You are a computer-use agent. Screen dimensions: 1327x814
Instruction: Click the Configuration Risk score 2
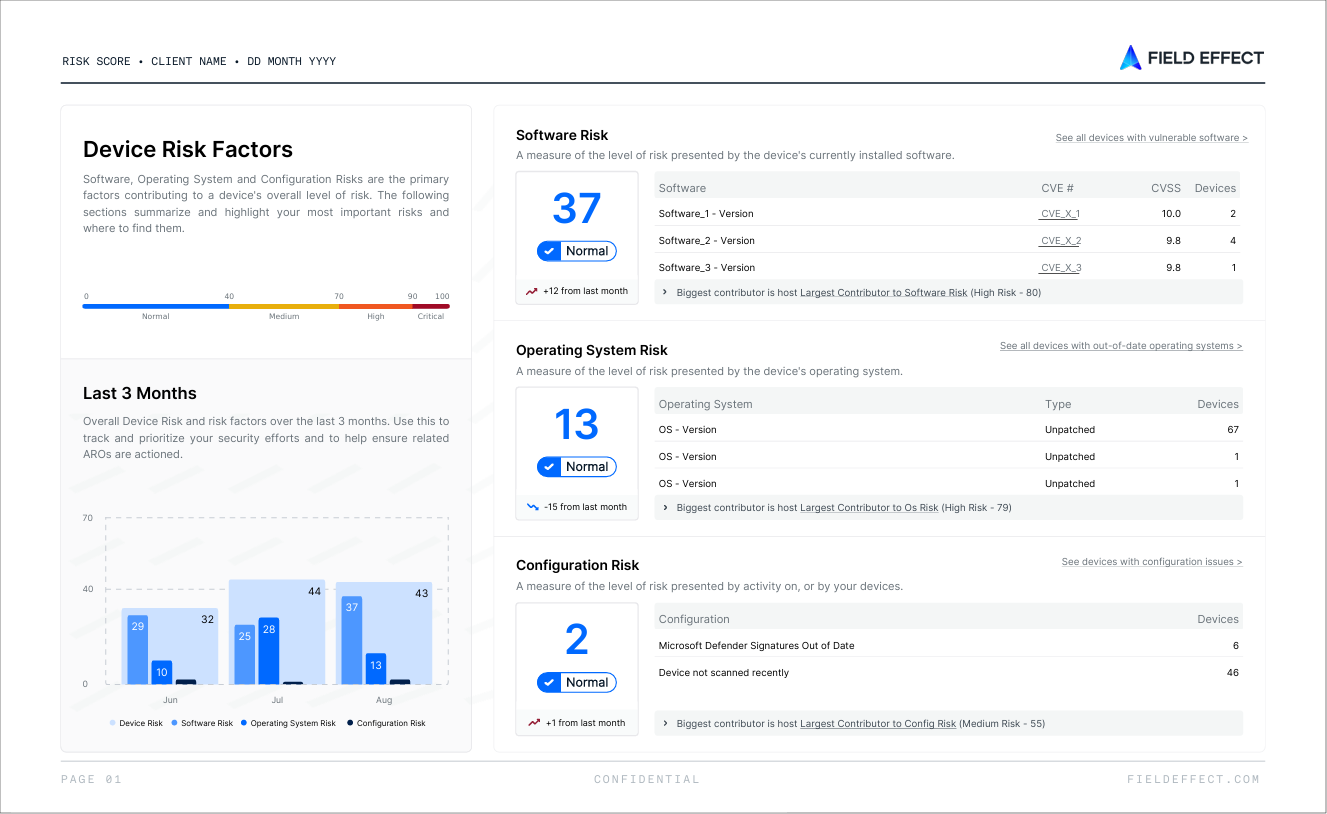(577, 640)
